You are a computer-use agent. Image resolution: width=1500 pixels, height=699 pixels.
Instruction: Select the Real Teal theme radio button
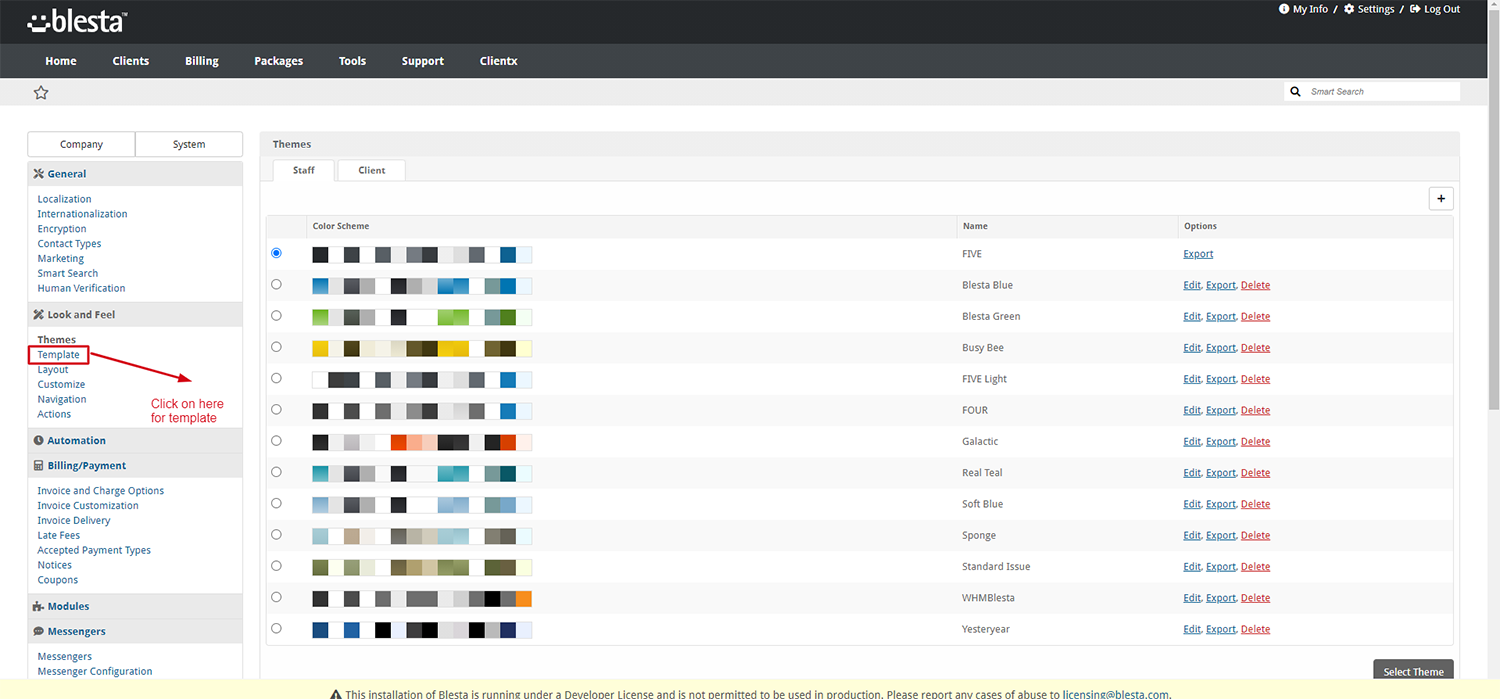click(276, 472)
